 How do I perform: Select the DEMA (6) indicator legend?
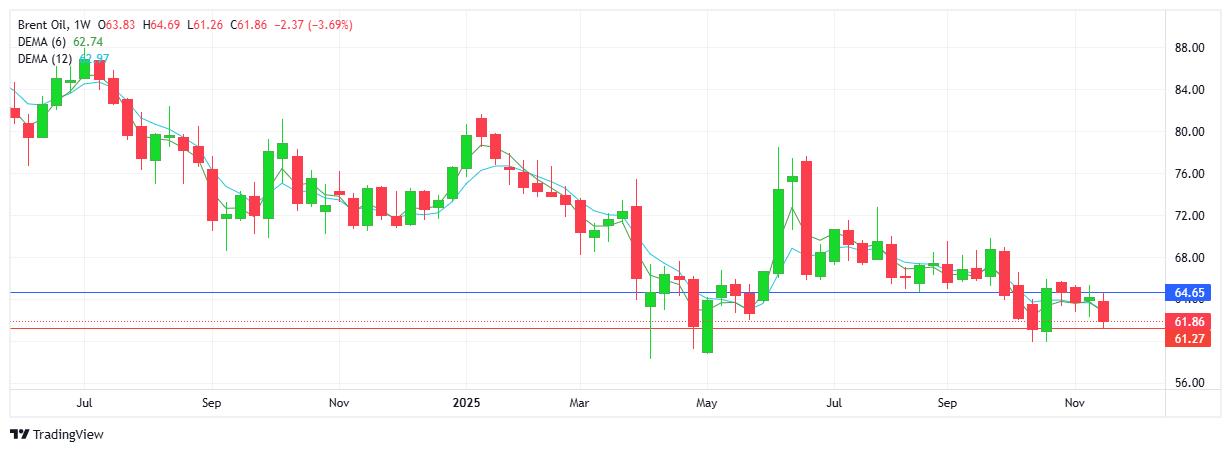click(x=42, y=41)
